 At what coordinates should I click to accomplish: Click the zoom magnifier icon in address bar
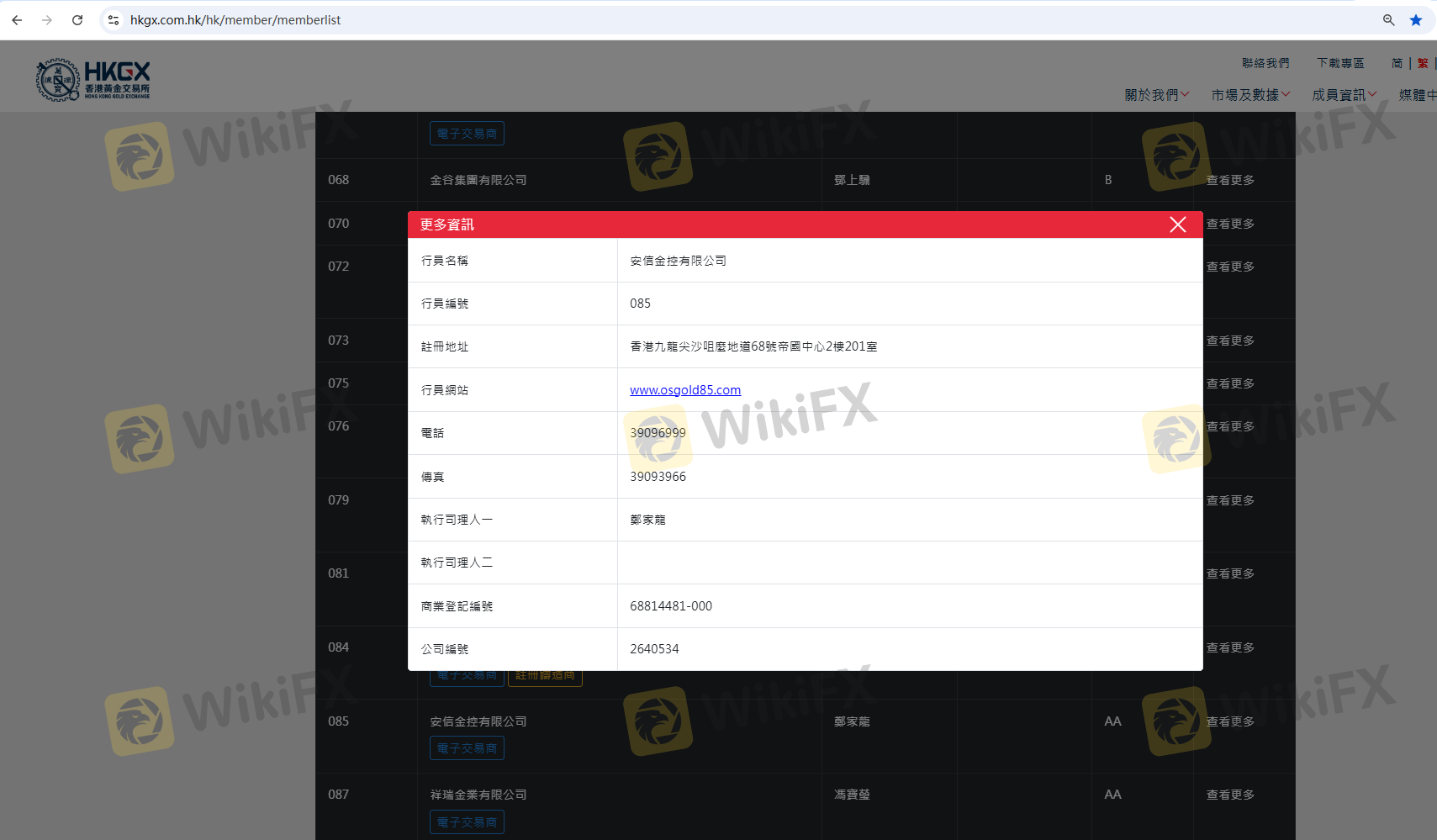(x=1389, y=20)
